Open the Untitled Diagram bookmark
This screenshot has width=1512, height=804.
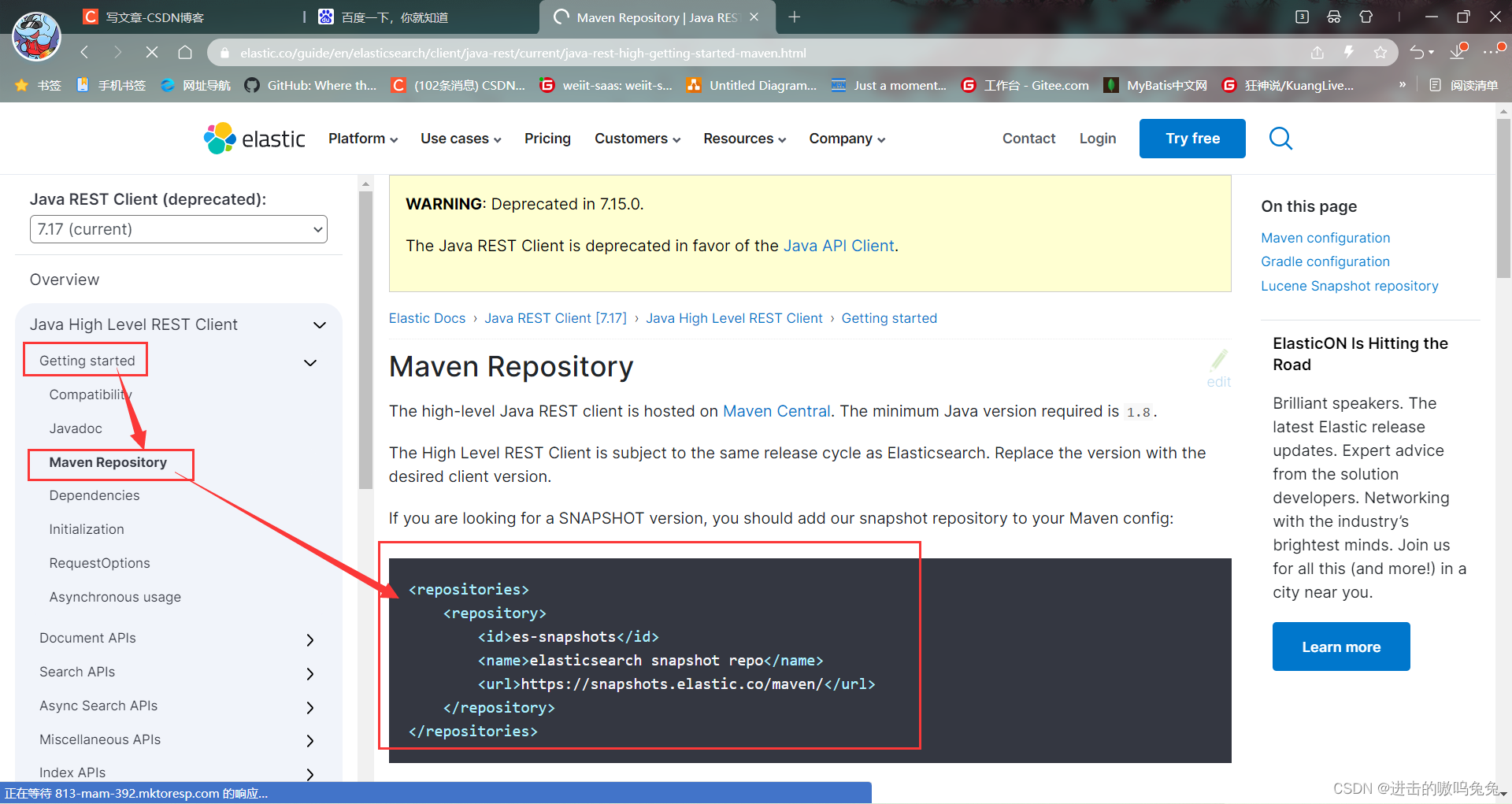click(751, 85)
